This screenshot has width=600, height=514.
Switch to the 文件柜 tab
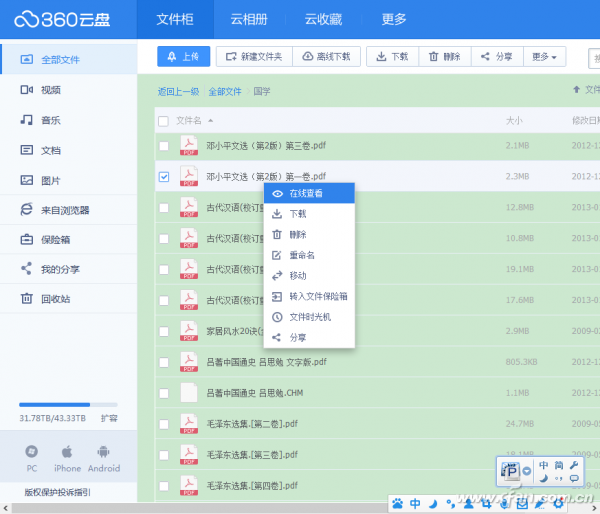click(175, 19)
